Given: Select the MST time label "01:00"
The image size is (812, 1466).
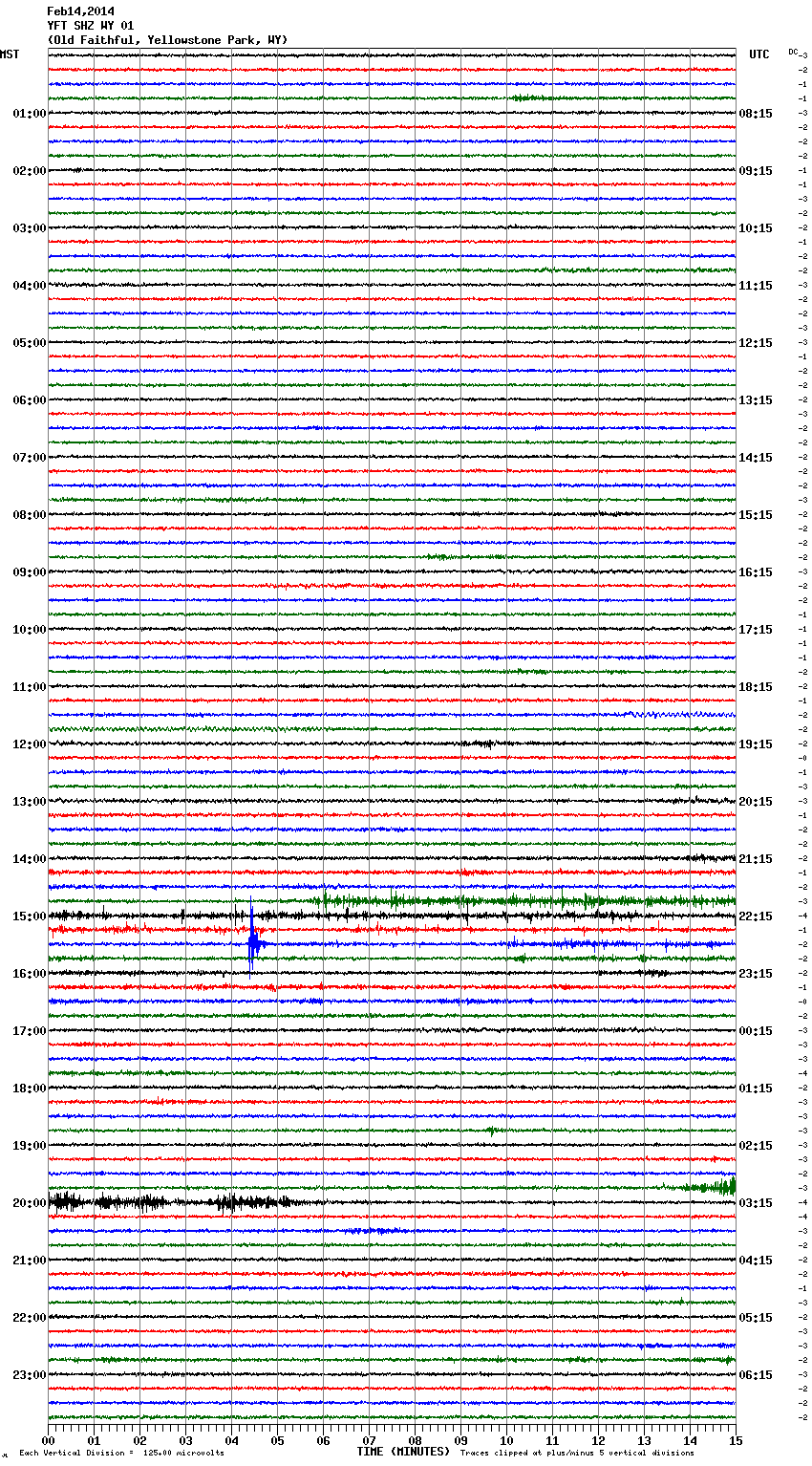Looking at the screenshot, I should 29,114.
